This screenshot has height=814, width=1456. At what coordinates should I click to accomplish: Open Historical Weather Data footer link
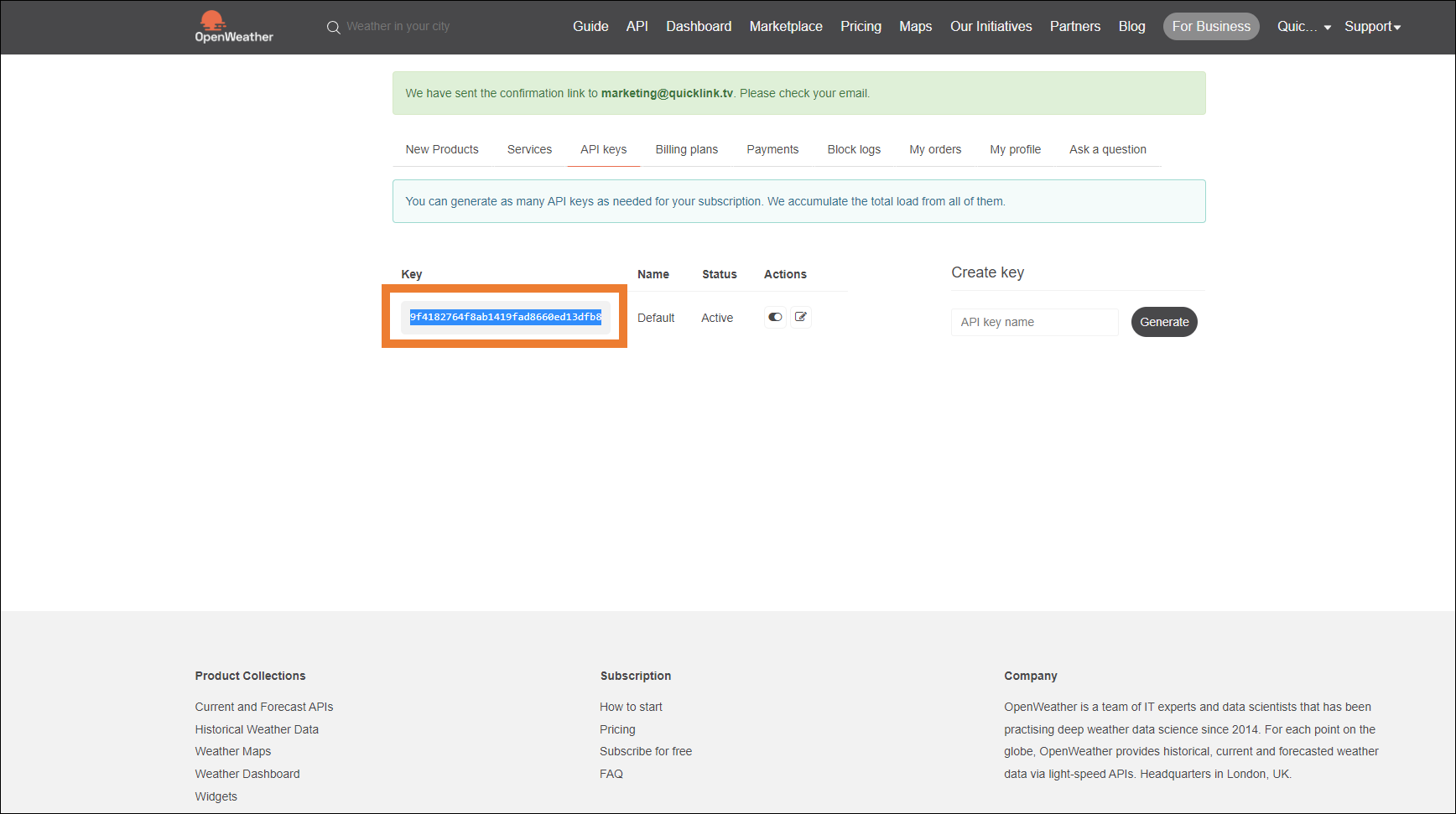pyautogui.click(x=257, y=729)
